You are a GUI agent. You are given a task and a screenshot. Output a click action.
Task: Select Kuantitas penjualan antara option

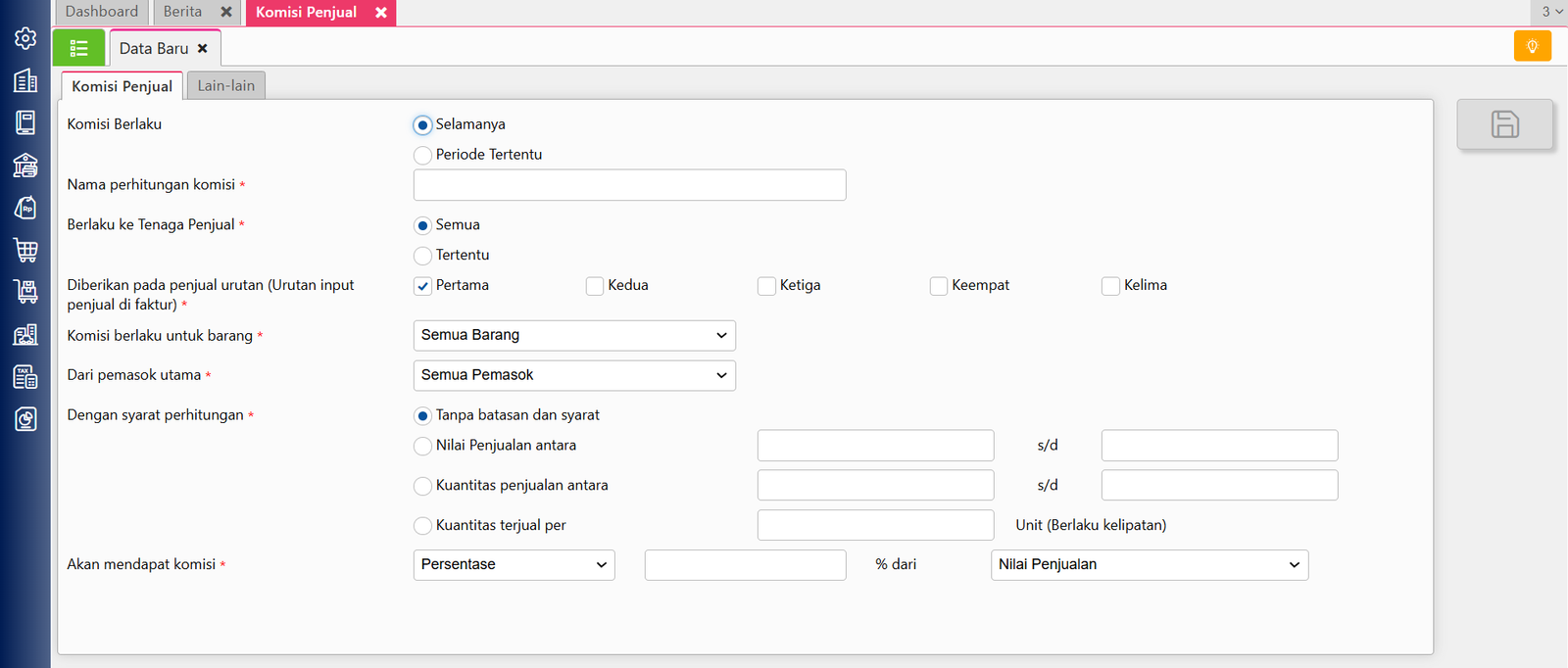(x=422, y=486)
